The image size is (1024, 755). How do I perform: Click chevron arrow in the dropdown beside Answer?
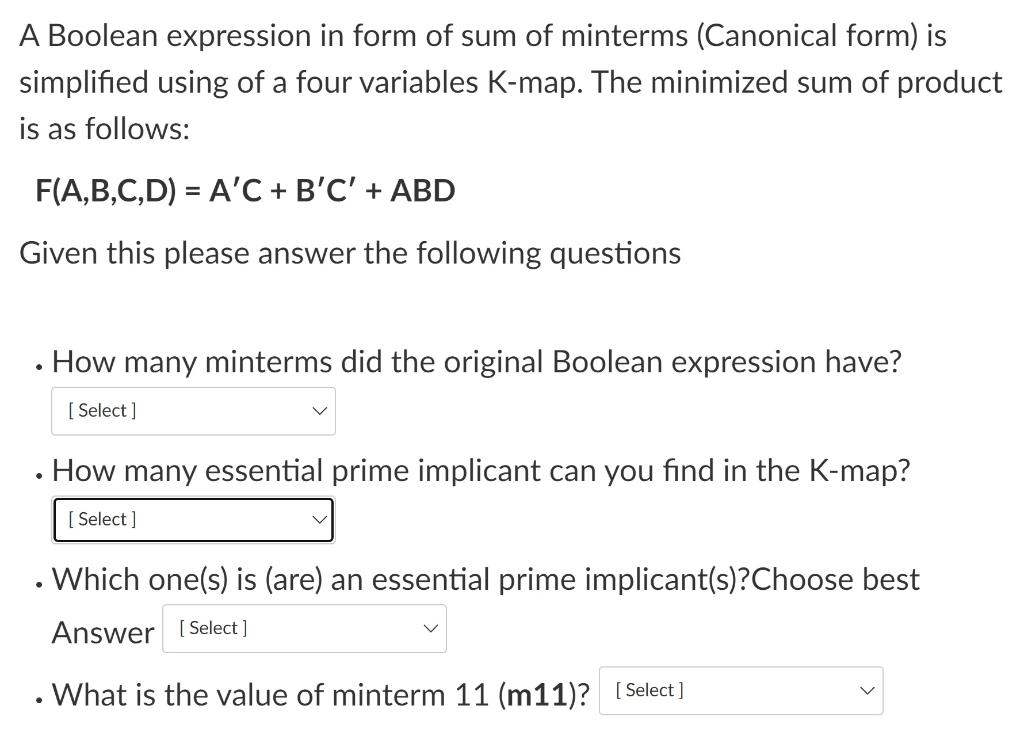pos(430,629)
